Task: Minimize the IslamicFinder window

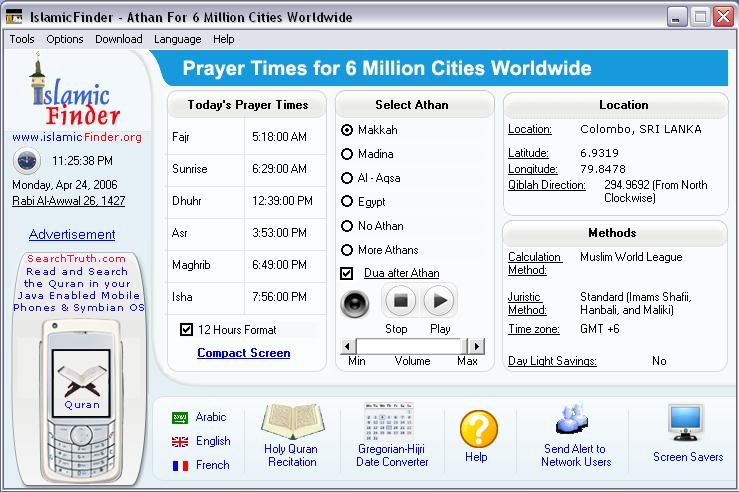Action: pyautogui.click(x=677, y=17)
